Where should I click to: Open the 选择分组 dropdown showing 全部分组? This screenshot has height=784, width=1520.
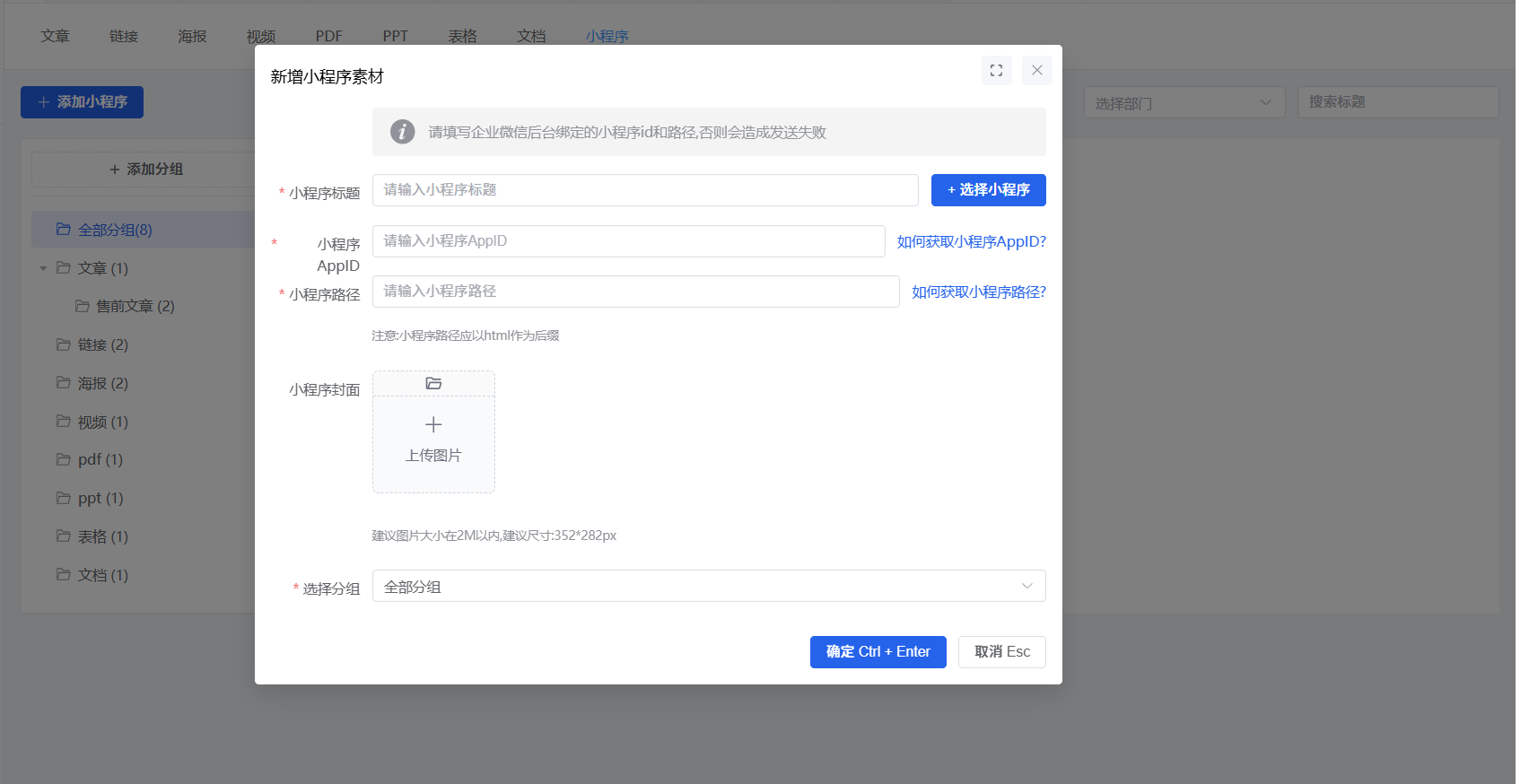(709, 586)
